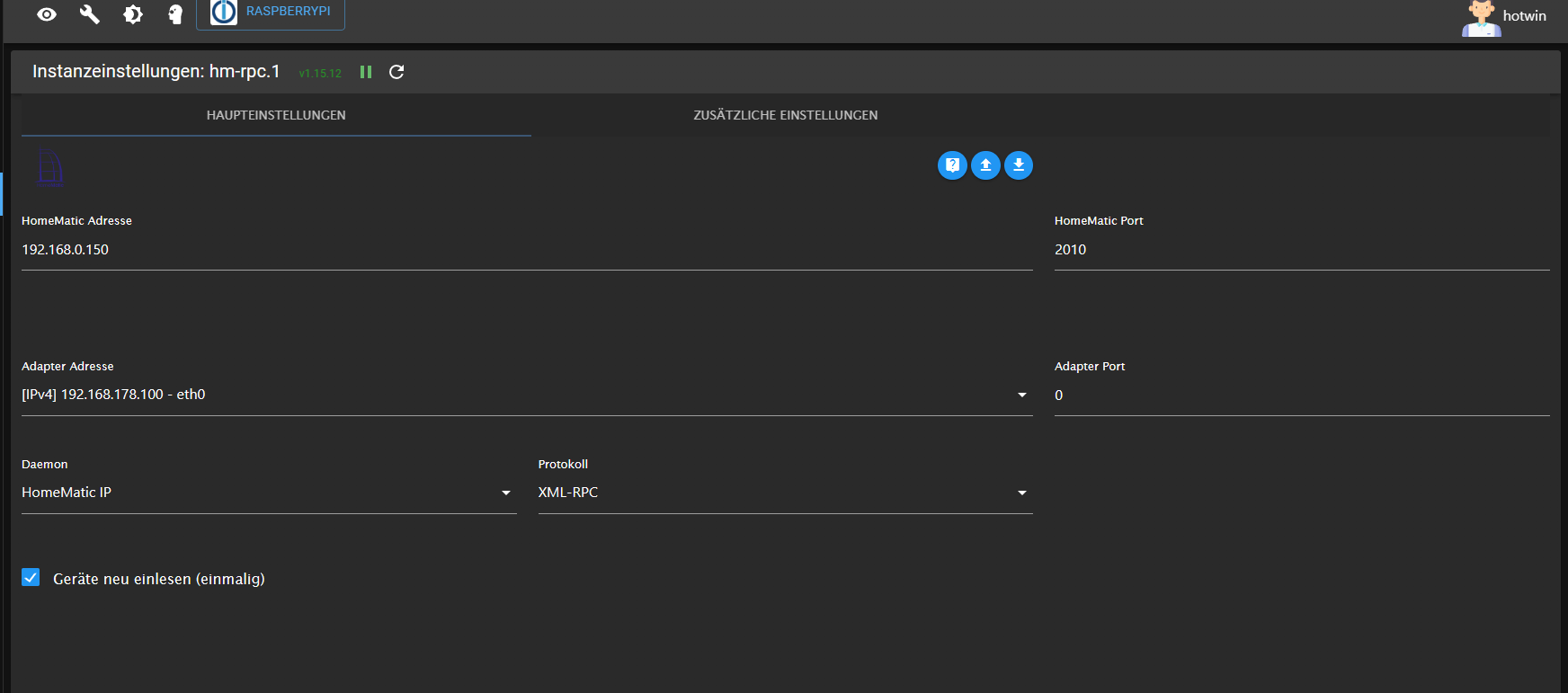Open the eye visibility icon in top bar

[x=47, y=14]
